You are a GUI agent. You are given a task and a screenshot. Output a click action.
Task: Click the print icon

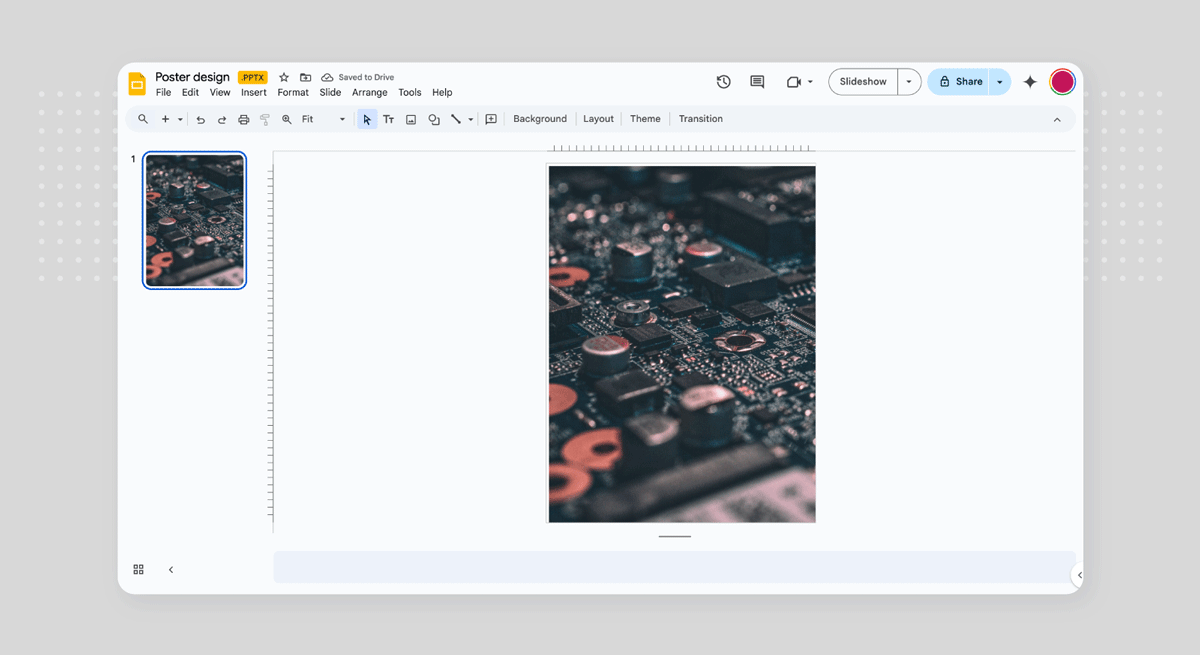pos(243,120)
